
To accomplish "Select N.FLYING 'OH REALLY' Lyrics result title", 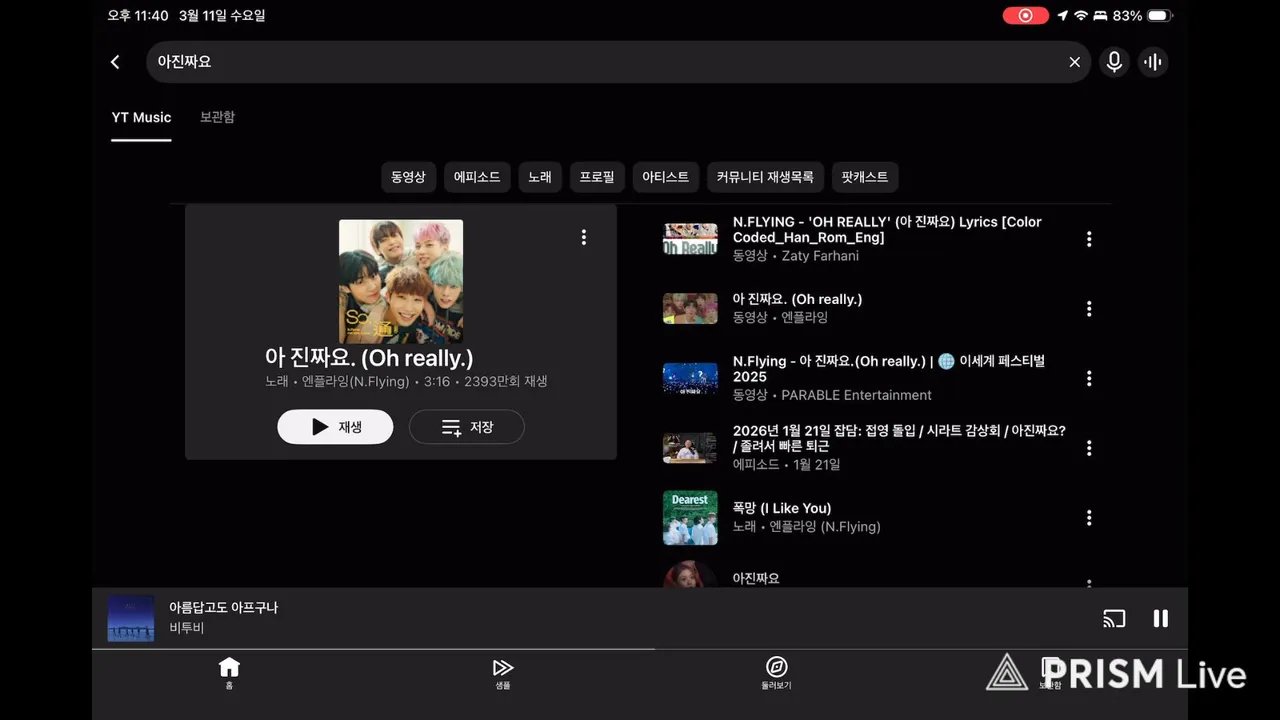I will pyautogui.click(x=887, y=230).
